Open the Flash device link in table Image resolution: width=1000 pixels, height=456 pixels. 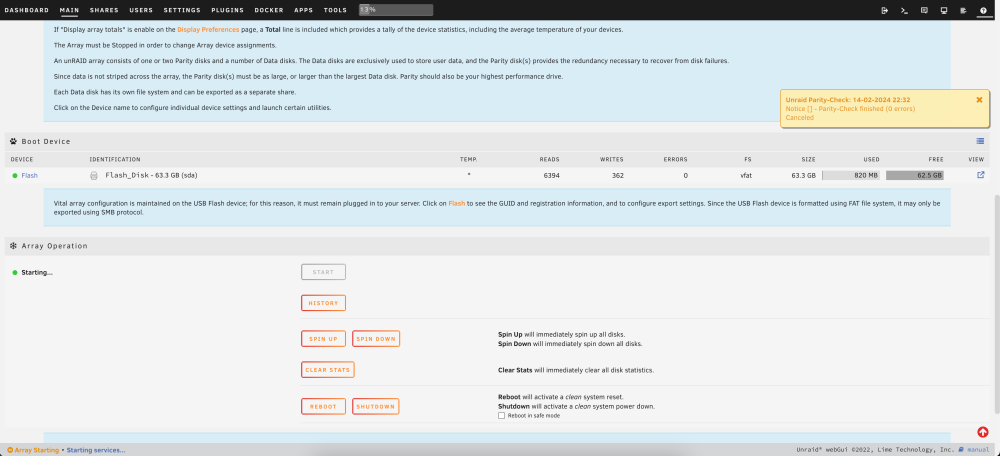click(29, 175)
